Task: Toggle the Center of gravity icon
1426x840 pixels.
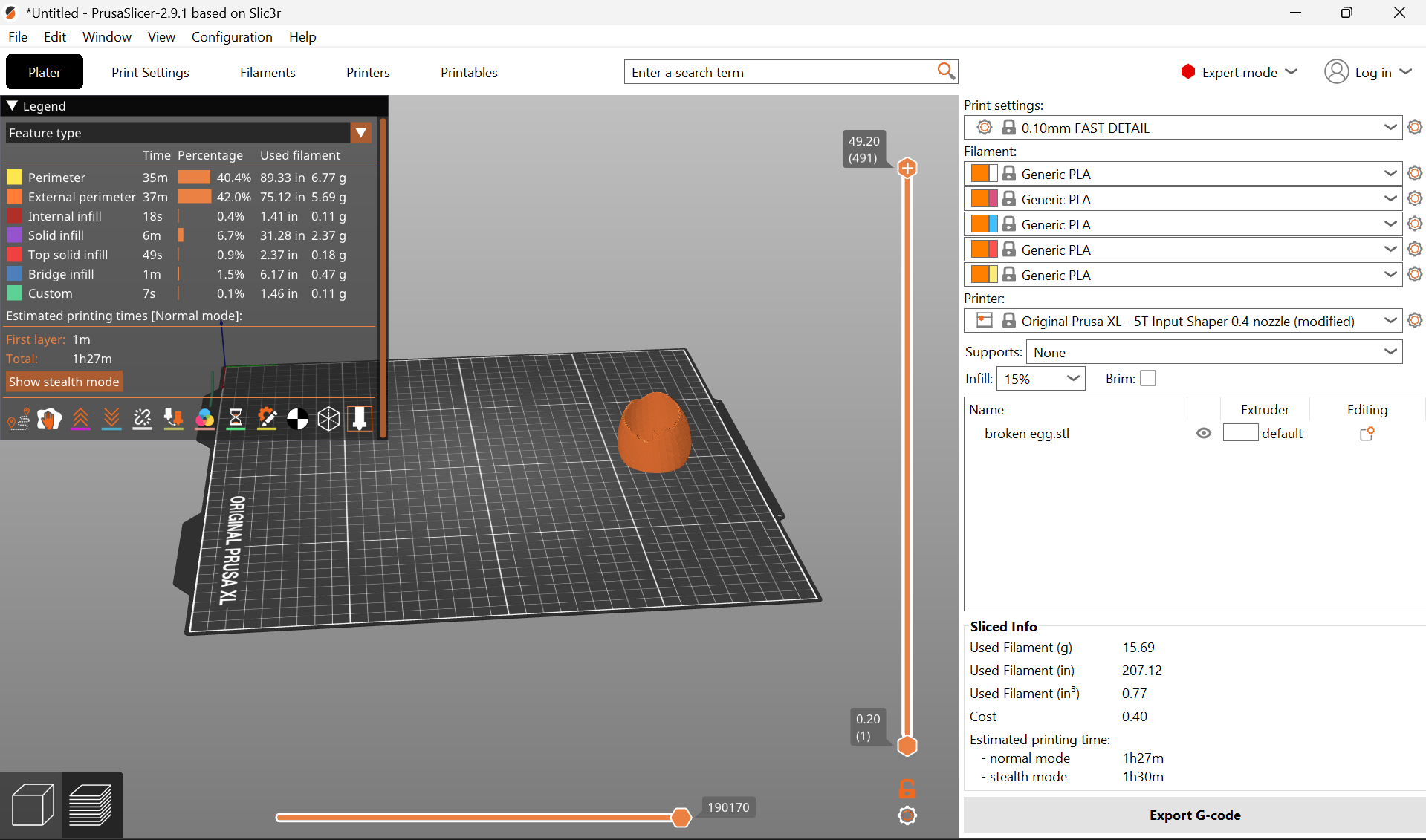Action: pos(297,420)
